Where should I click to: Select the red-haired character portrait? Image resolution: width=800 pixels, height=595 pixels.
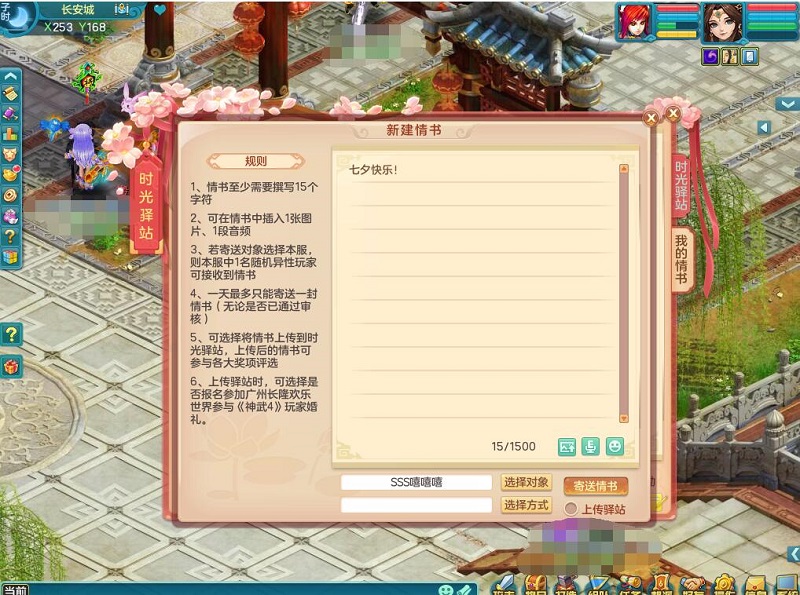(633, 22)
